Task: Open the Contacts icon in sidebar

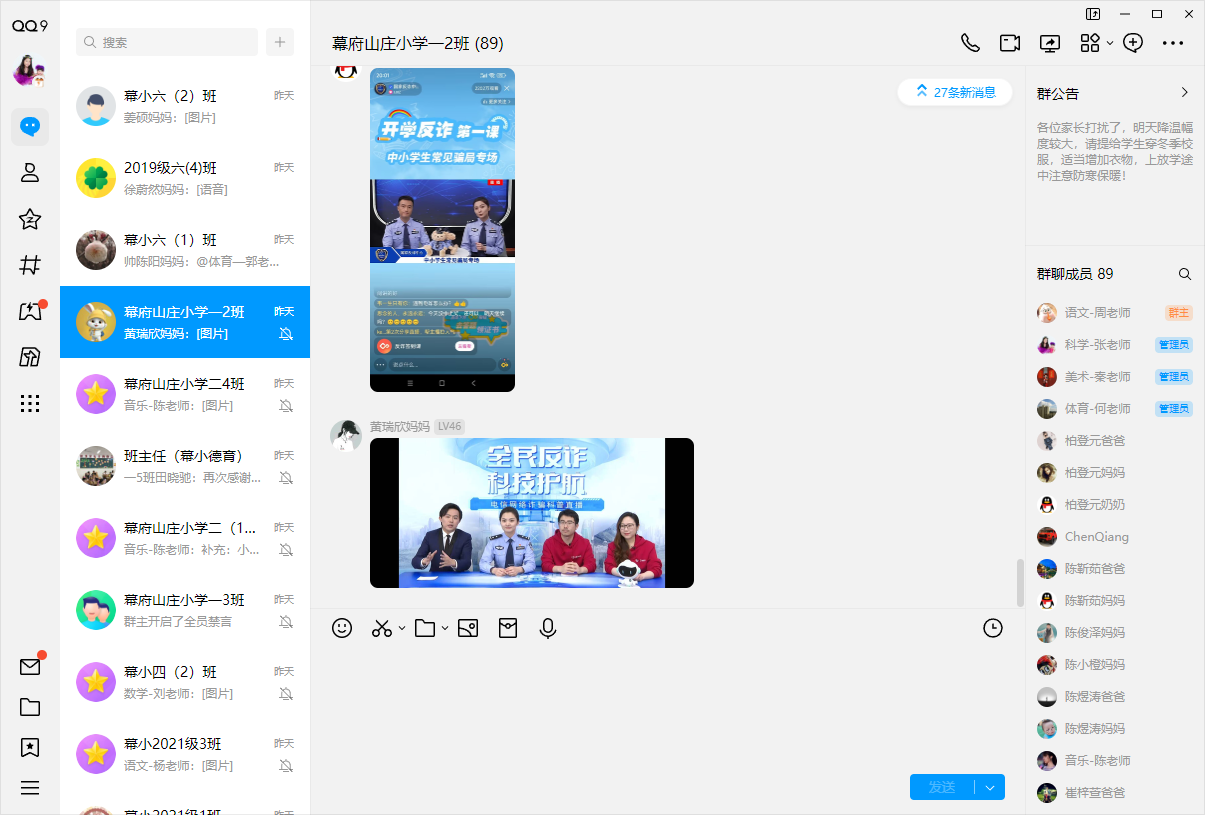Action: click(x=30, y=172)
